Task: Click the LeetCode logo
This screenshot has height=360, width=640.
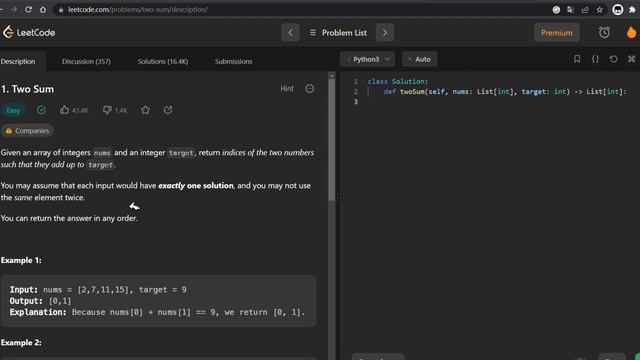Action: (x=29, y=32)
